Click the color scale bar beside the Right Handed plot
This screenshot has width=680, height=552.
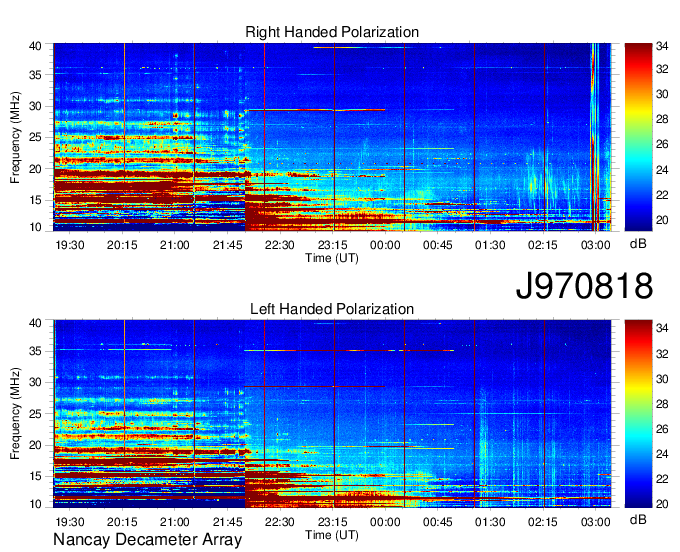(638, 137)
